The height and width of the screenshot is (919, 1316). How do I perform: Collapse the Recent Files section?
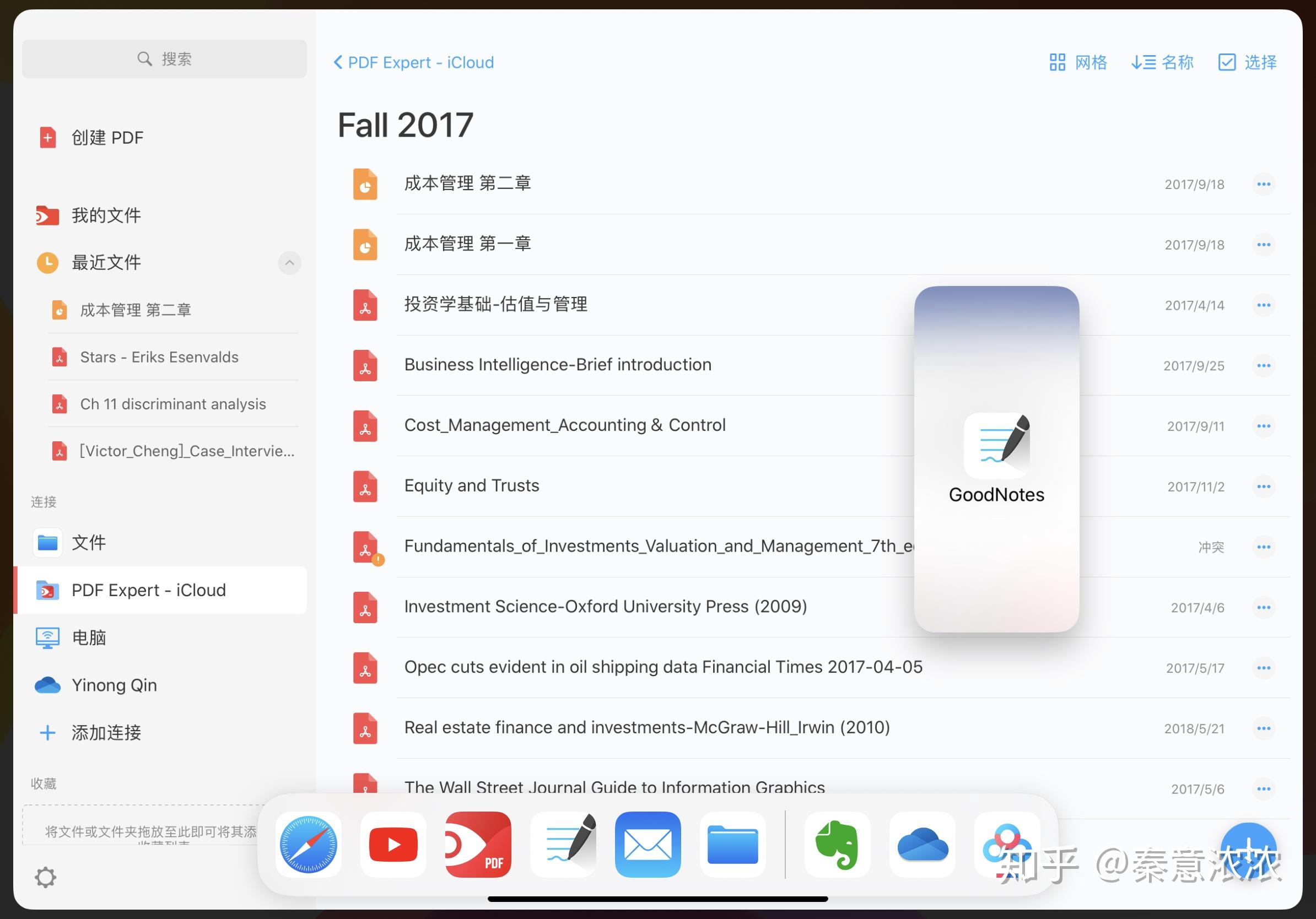289,262
